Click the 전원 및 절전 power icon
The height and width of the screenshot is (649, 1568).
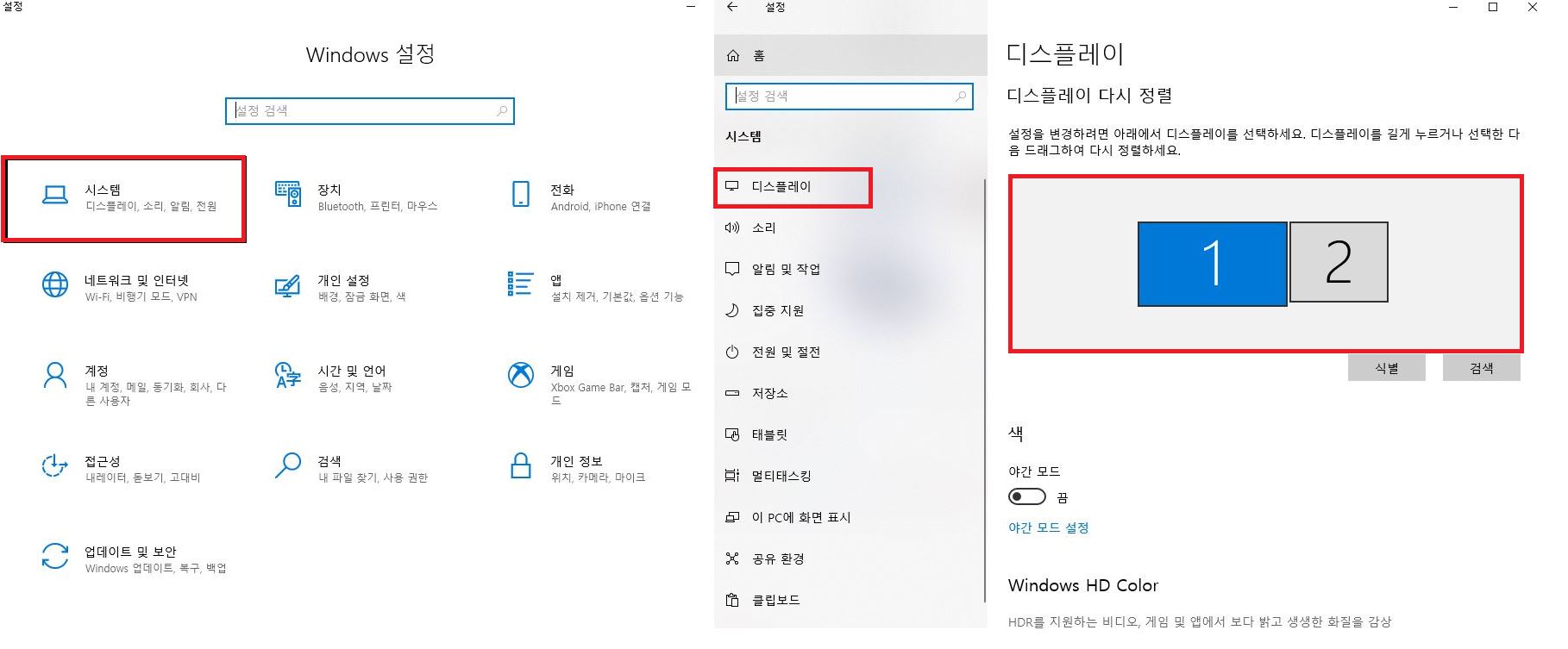coord(732,352)
